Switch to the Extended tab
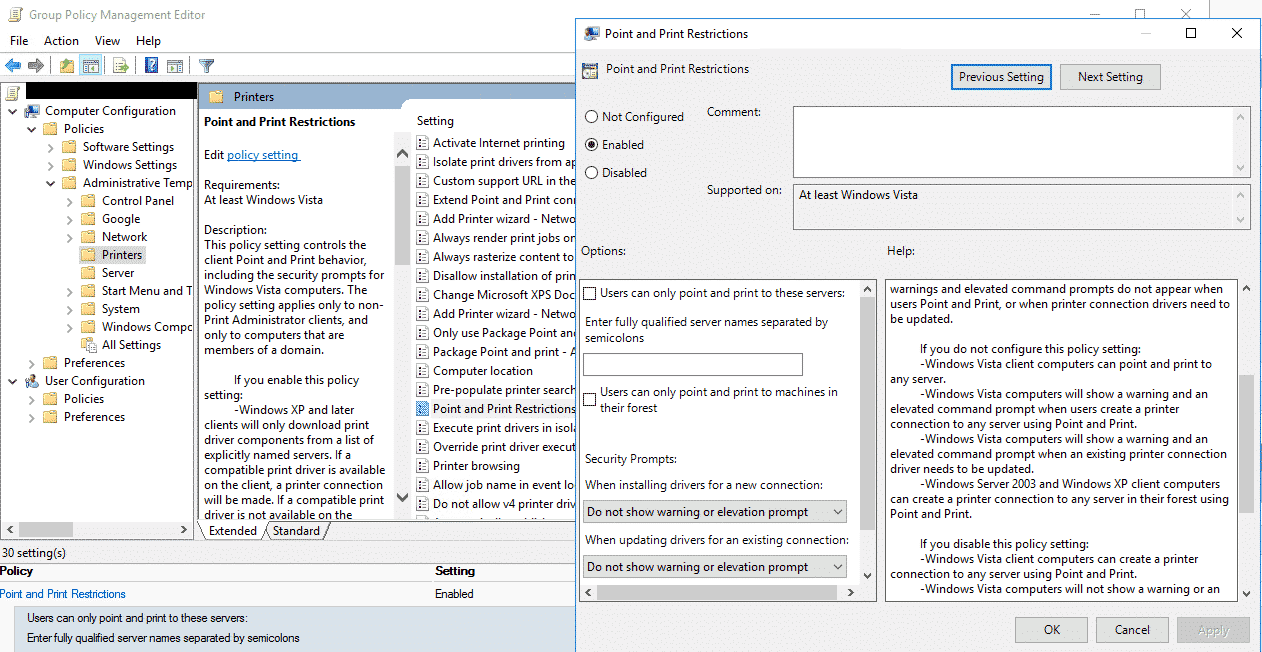Viewport: 1262px width, 652px height. [233, 531]
